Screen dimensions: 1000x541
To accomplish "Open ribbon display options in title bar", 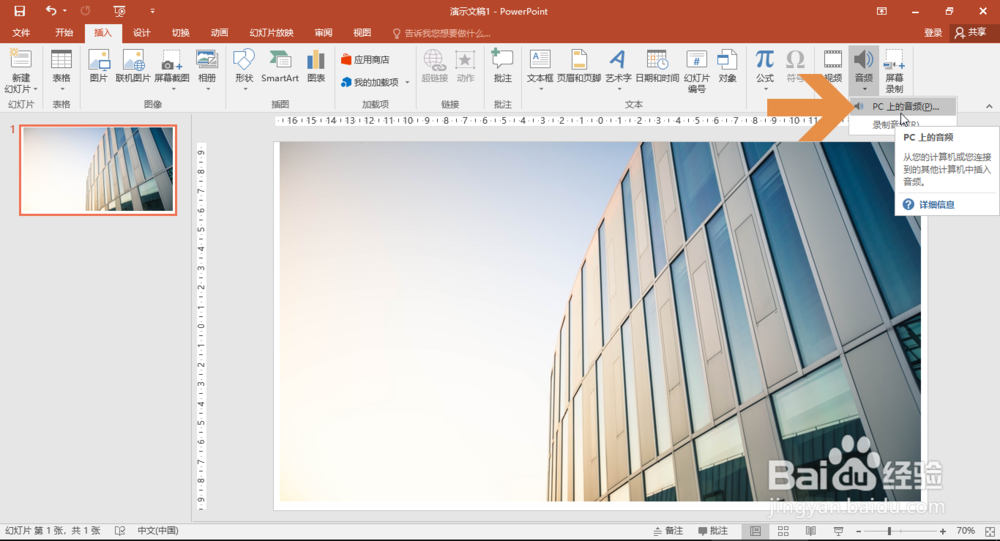I will point(881,11).
